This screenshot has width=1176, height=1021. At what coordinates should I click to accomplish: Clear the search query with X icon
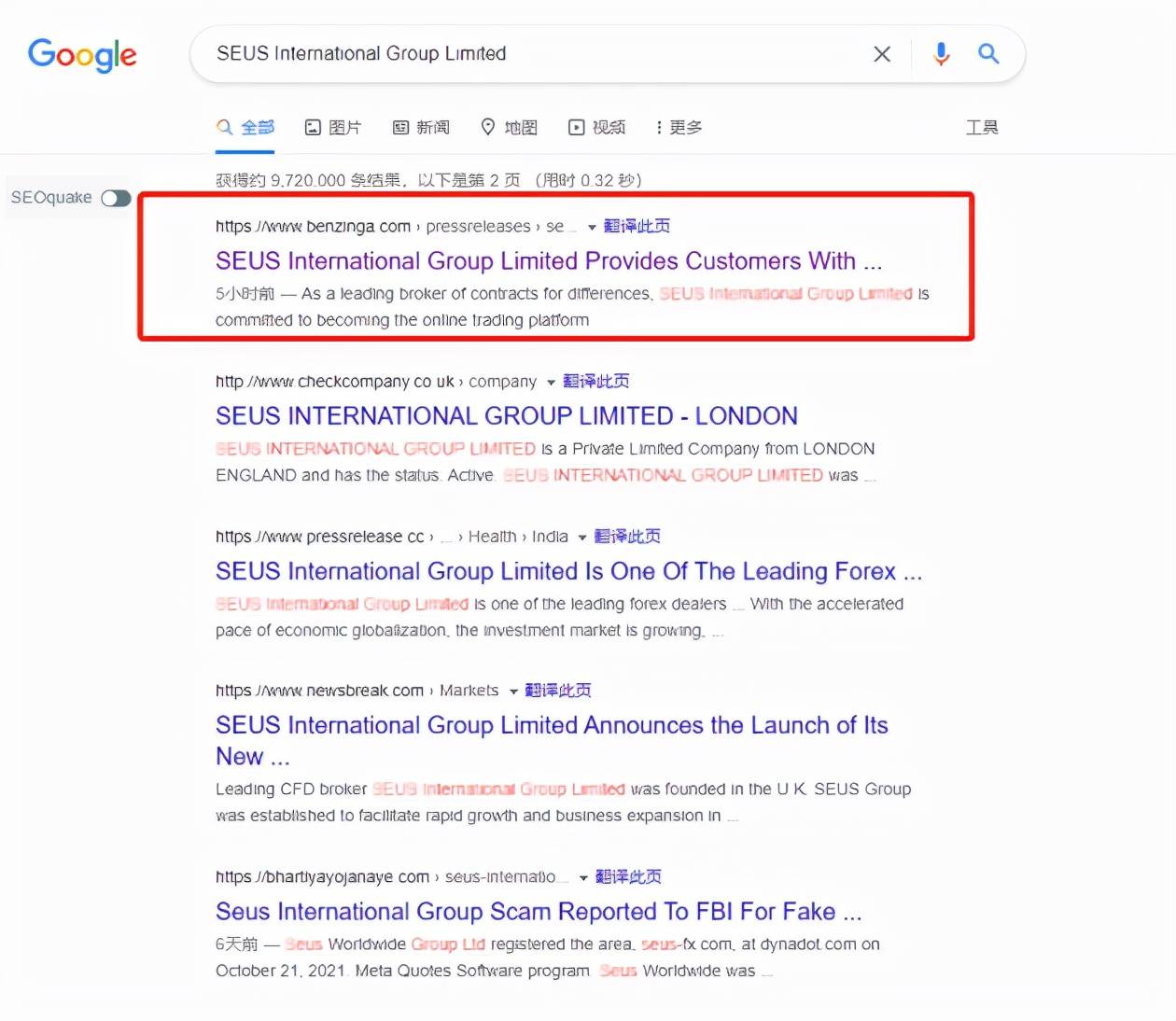(882, 54)
